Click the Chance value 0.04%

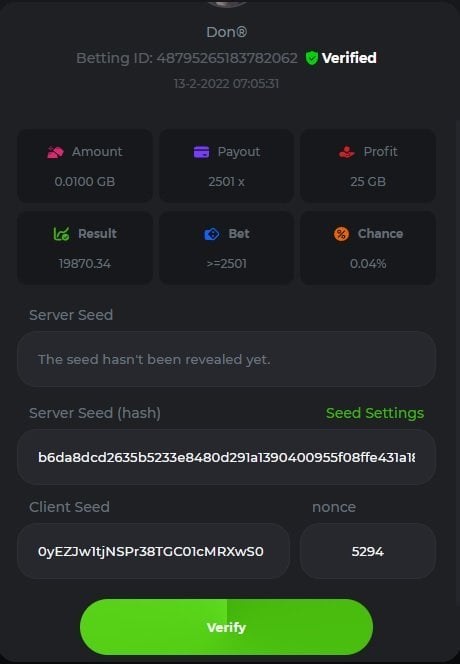(x=368, y=264)
